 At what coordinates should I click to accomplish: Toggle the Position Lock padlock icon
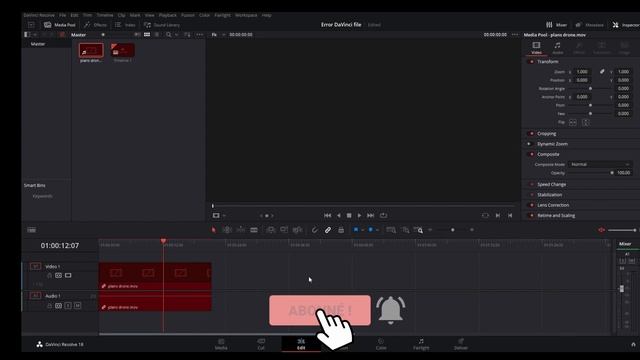pyautogui.click(x=341, y=230)
